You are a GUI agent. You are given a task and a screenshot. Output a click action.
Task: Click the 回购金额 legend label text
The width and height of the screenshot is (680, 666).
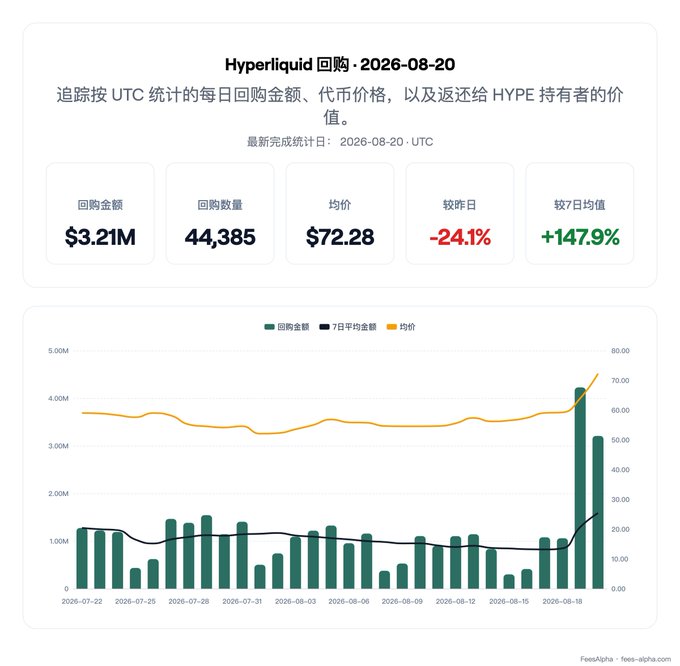(293, 326)
